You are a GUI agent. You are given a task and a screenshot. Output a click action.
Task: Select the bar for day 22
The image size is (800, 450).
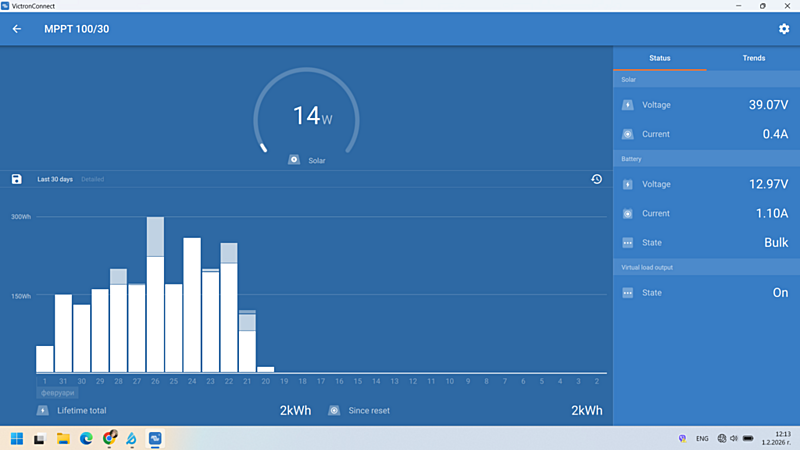229,308
